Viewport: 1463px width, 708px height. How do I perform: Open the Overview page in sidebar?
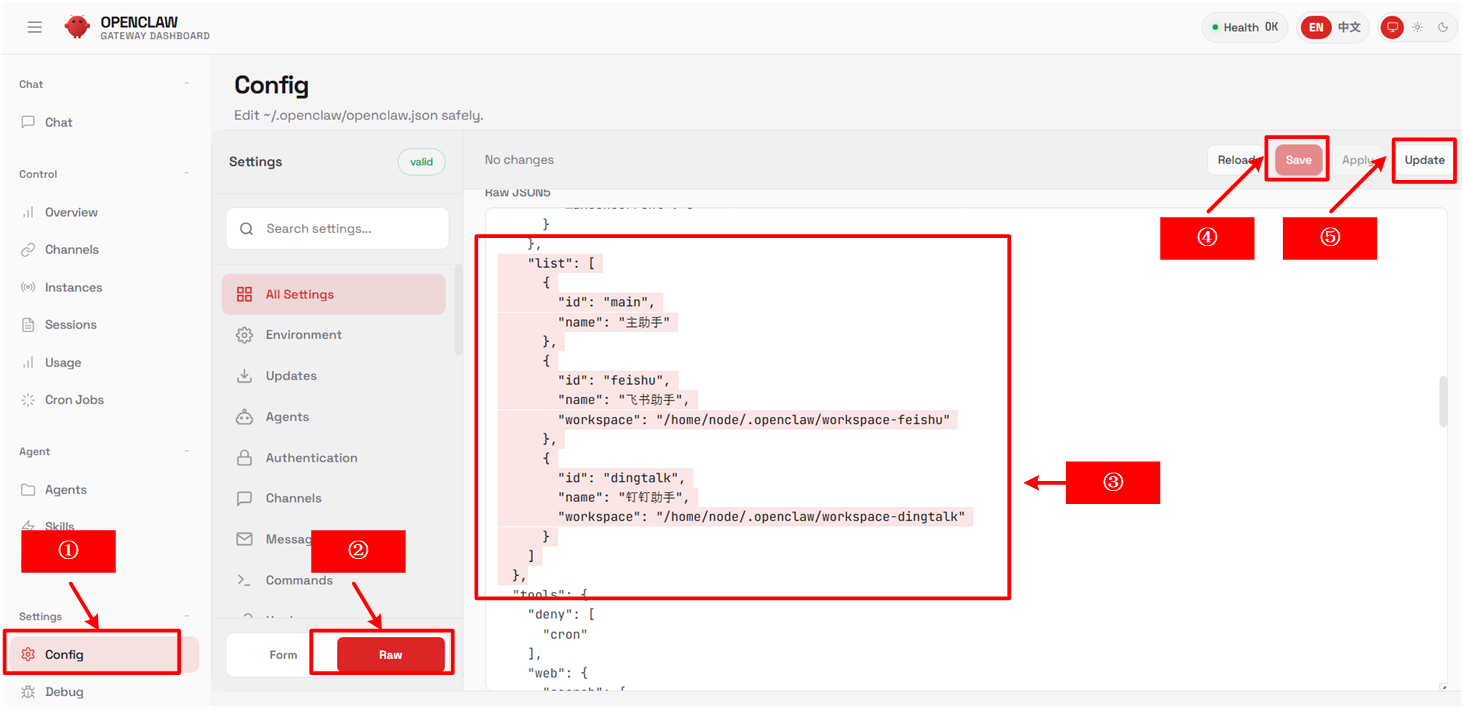(x=71, y=212)
